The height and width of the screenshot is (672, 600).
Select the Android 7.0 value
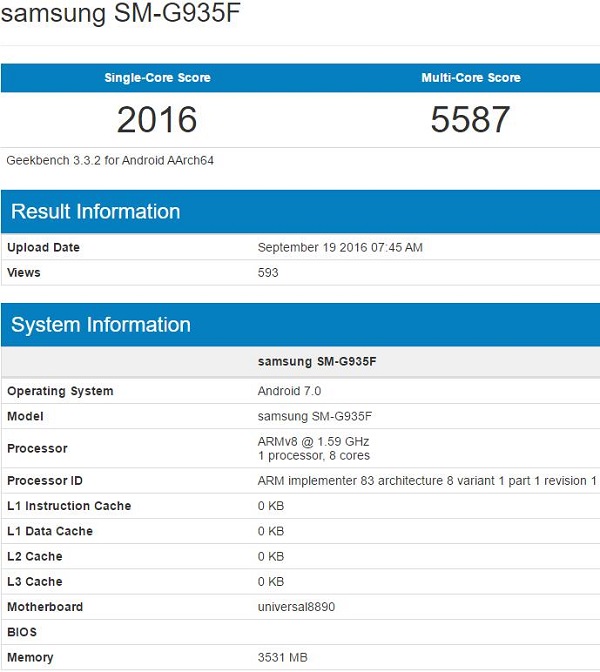click(x=289, y=391)
